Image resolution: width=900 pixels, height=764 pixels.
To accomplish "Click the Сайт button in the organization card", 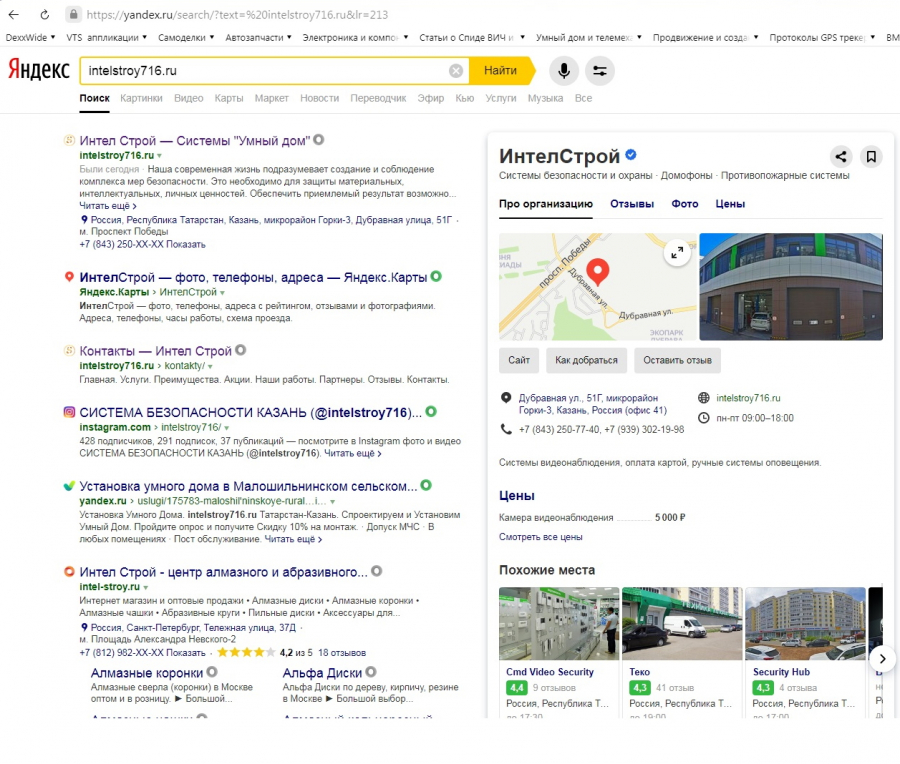I will pyautogui.click(x=519, y=360).
